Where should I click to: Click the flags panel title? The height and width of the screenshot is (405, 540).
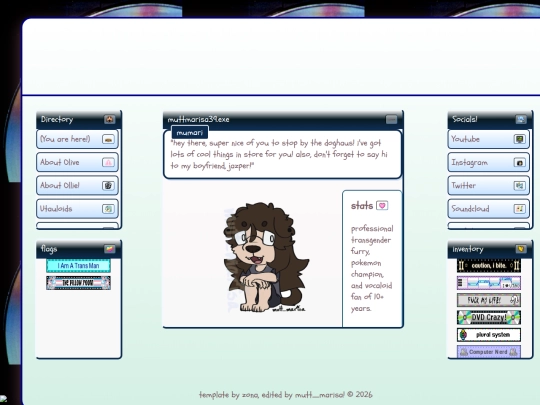click(x=49, y=249)
